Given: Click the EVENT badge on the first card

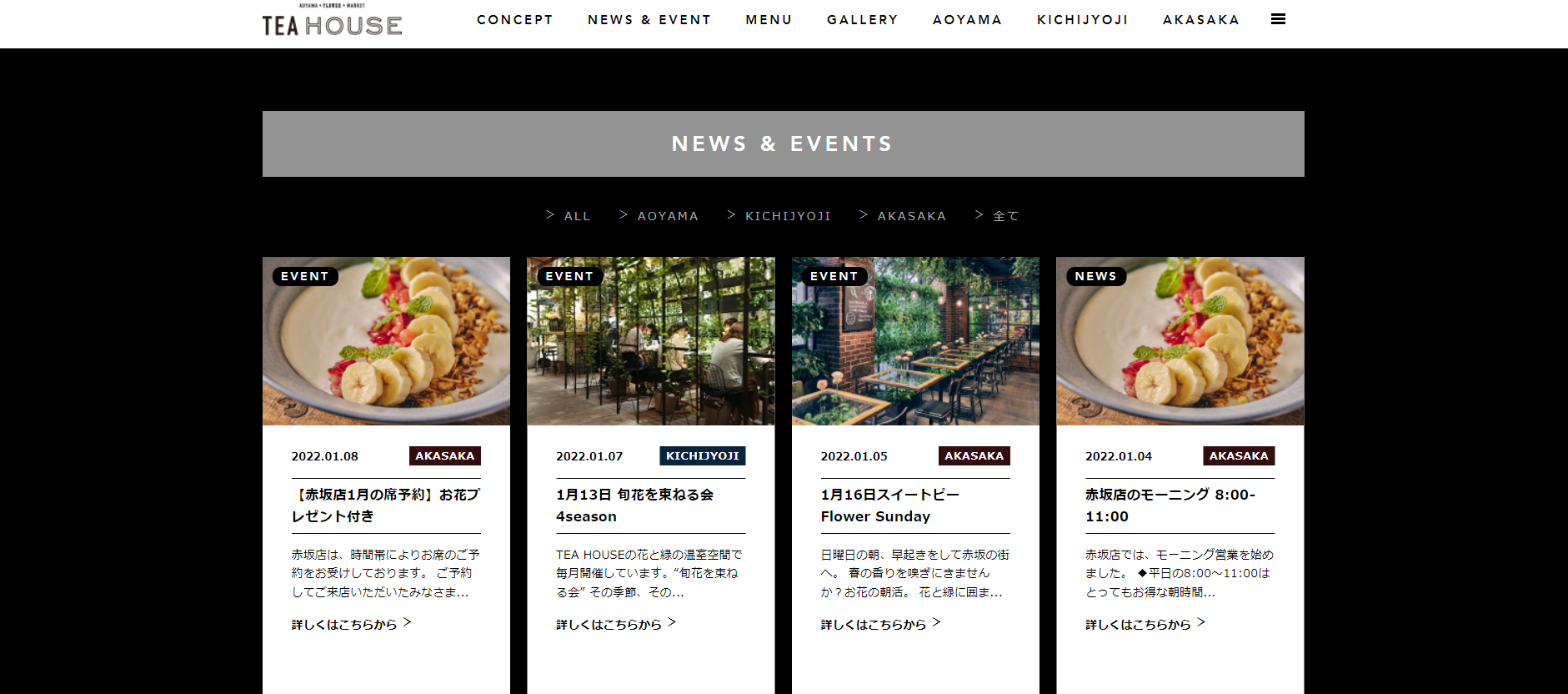Looking at the screenshot, I should click(x=305, y=276).
